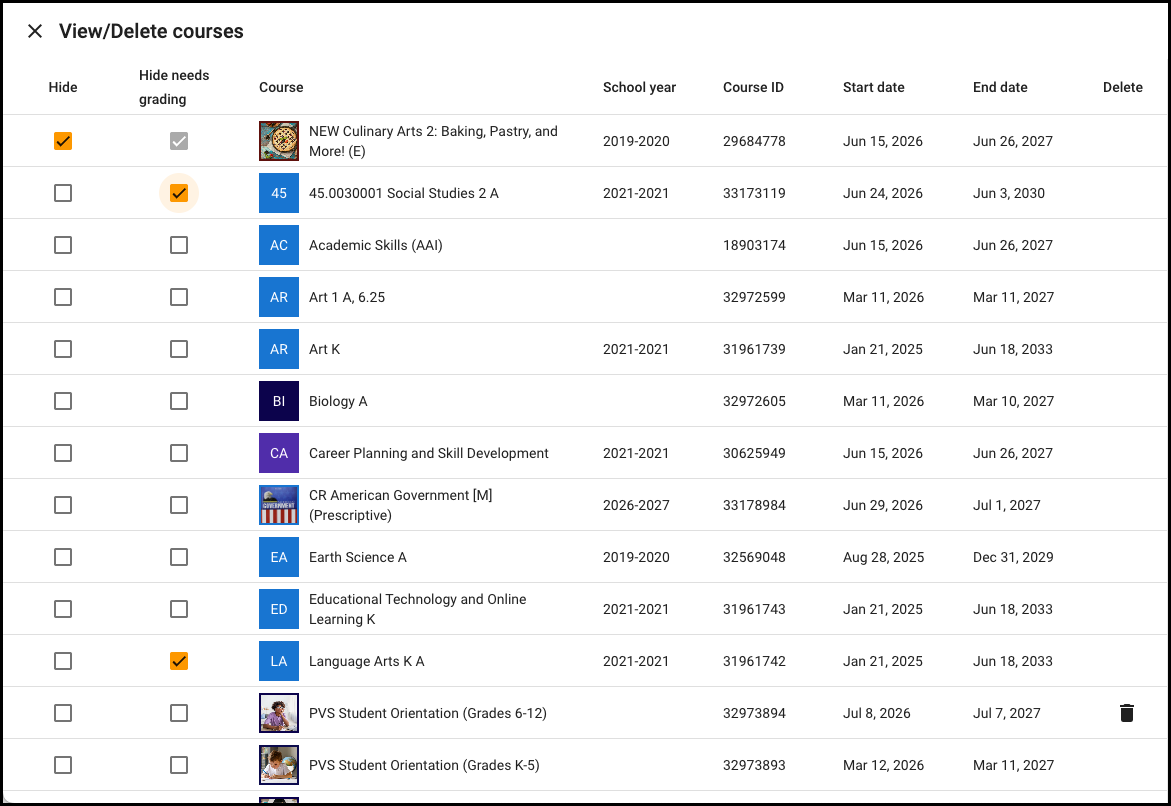Select course name Career Planning and Skill Development
The width and height of the screenshot is (1171, 806).
429,453
